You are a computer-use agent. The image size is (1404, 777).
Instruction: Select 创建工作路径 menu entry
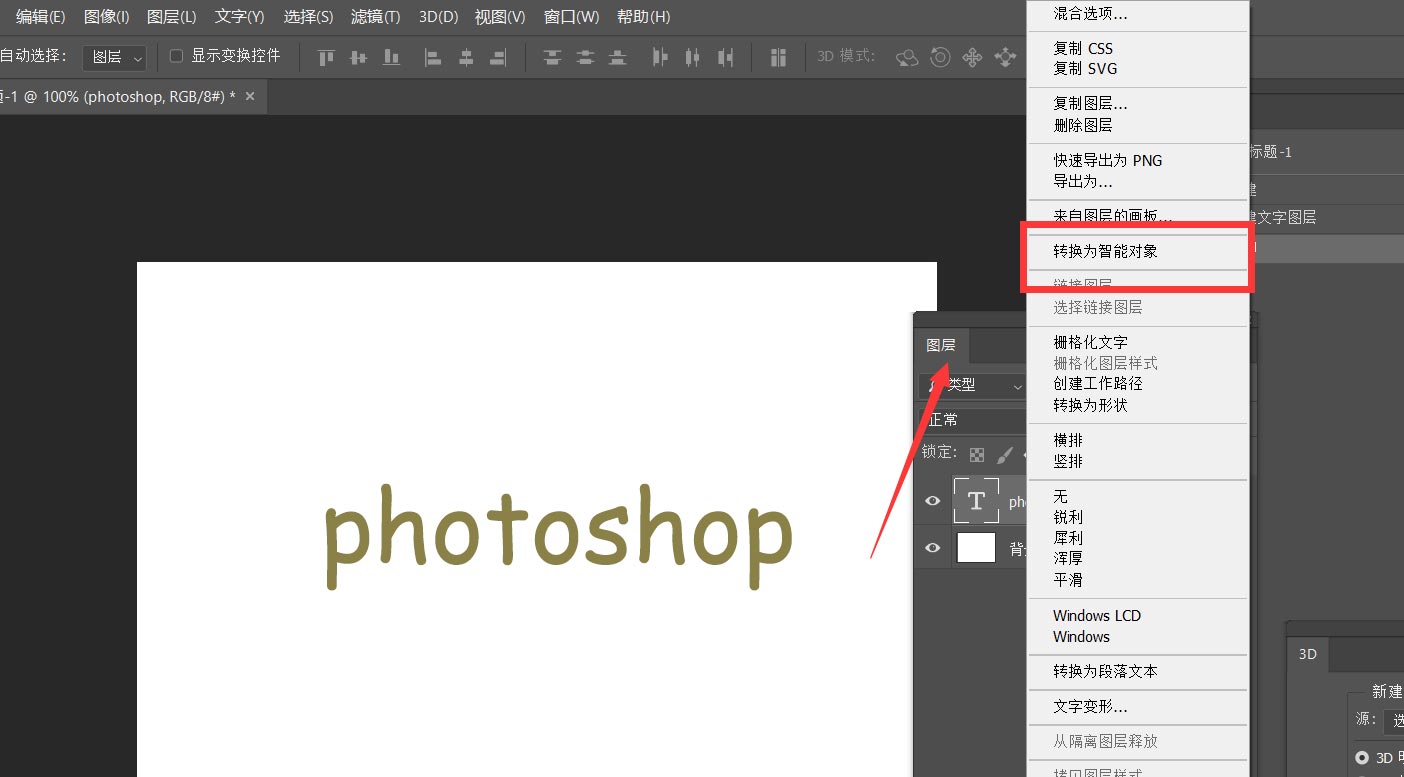[x=1138, y=383]
